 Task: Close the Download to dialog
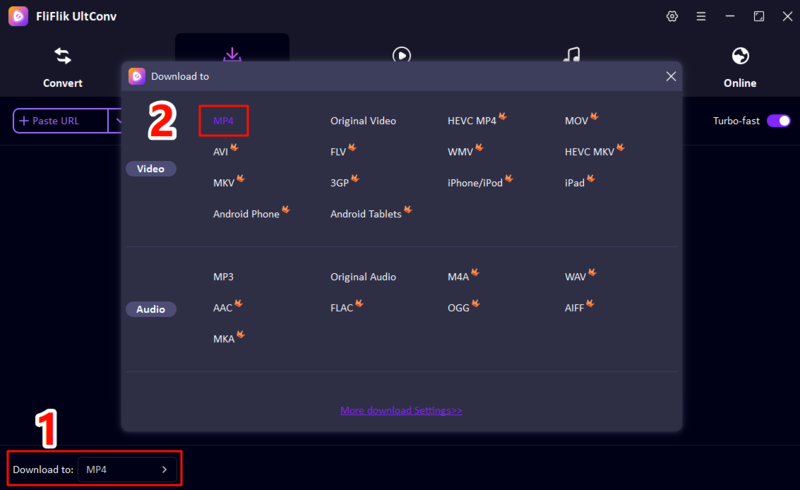(671, 77)
